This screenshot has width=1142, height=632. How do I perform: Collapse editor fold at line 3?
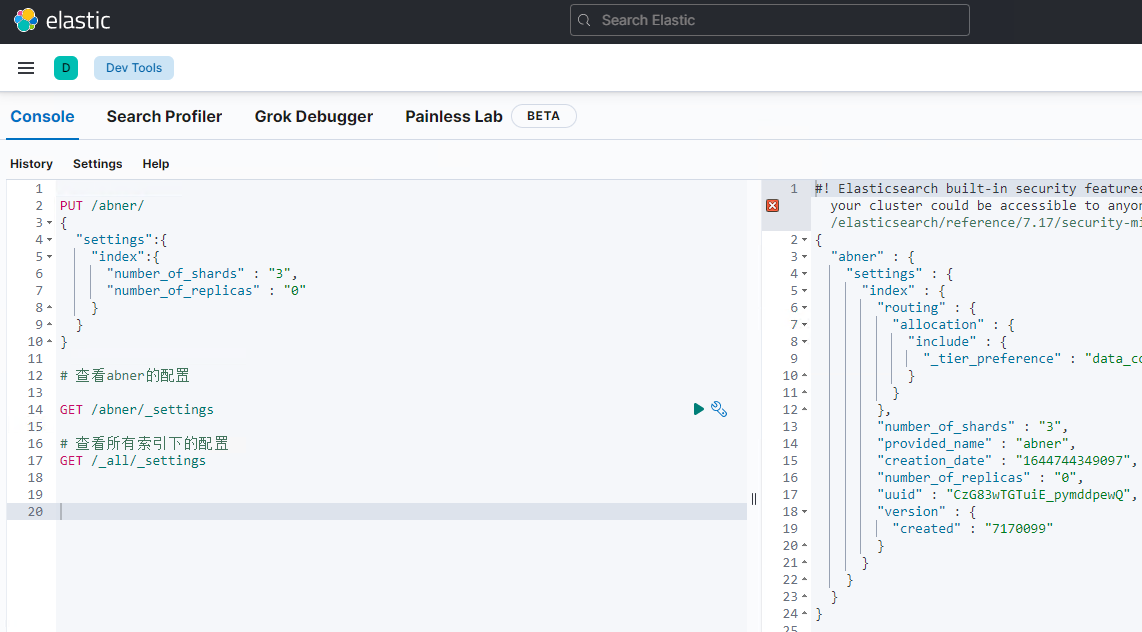[50, 223]
